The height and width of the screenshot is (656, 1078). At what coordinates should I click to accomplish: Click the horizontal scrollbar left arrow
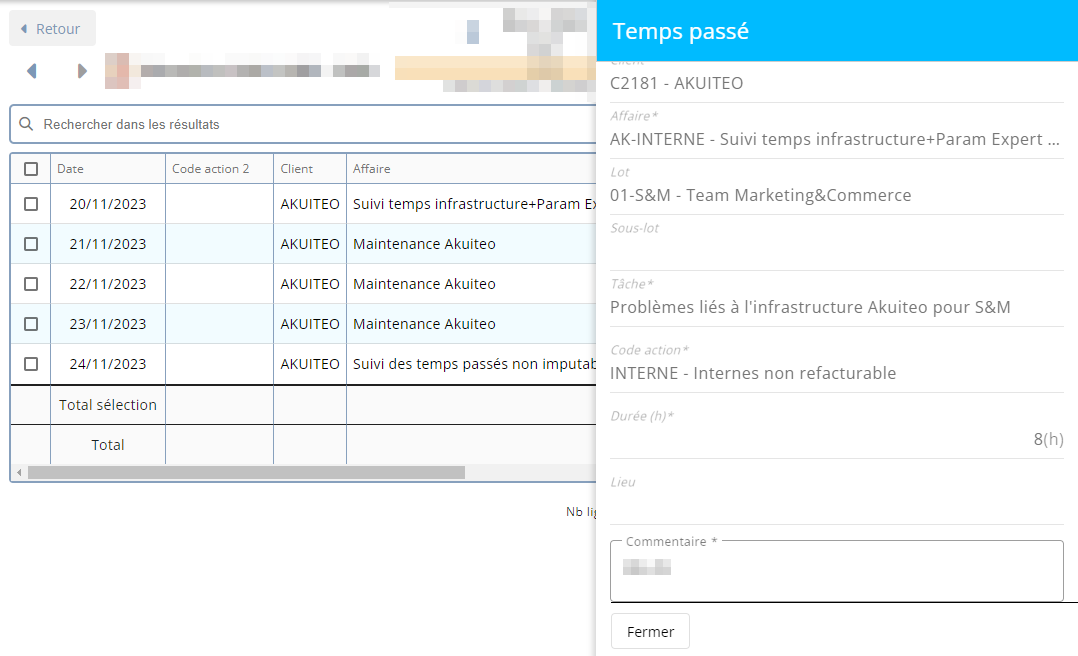[x=19, y=472]
